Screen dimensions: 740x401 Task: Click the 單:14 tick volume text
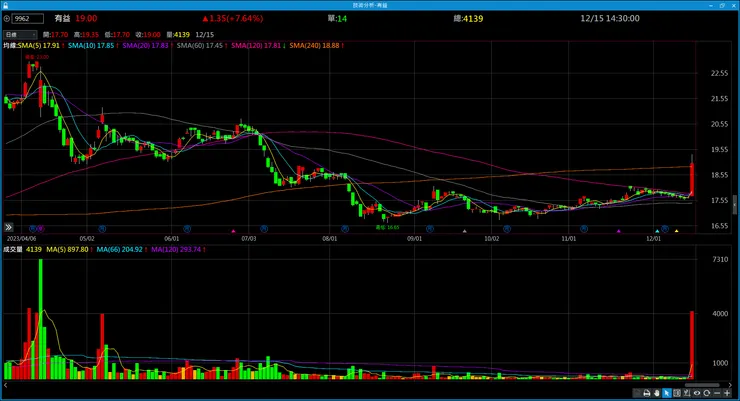[337, 18]
